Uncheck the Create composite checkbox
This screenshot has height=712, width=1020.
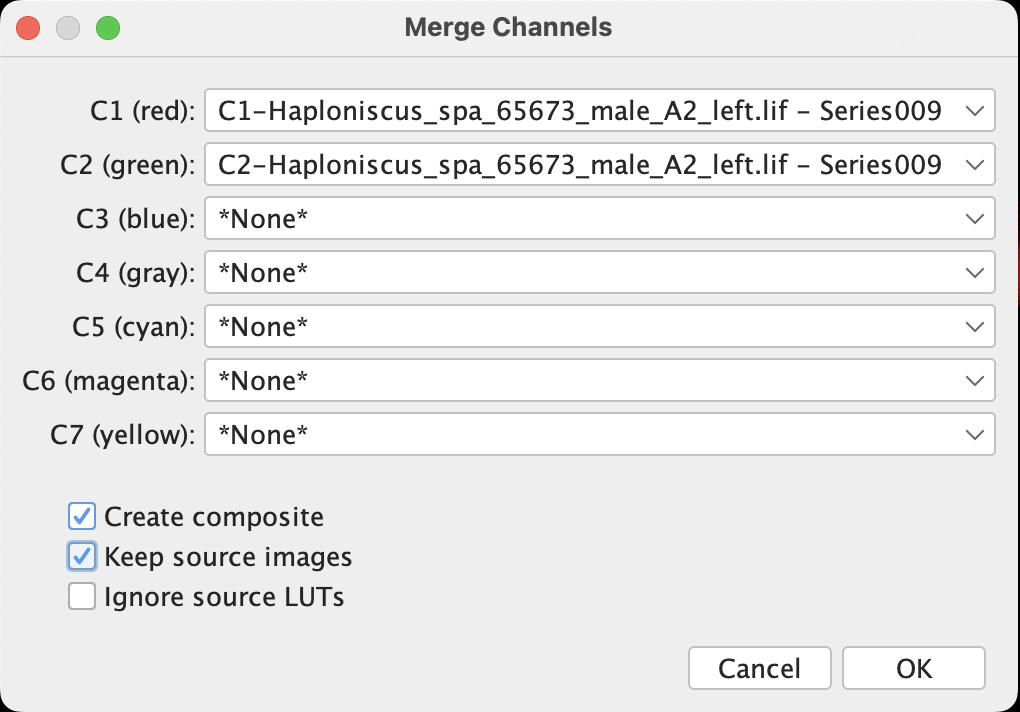82,517
